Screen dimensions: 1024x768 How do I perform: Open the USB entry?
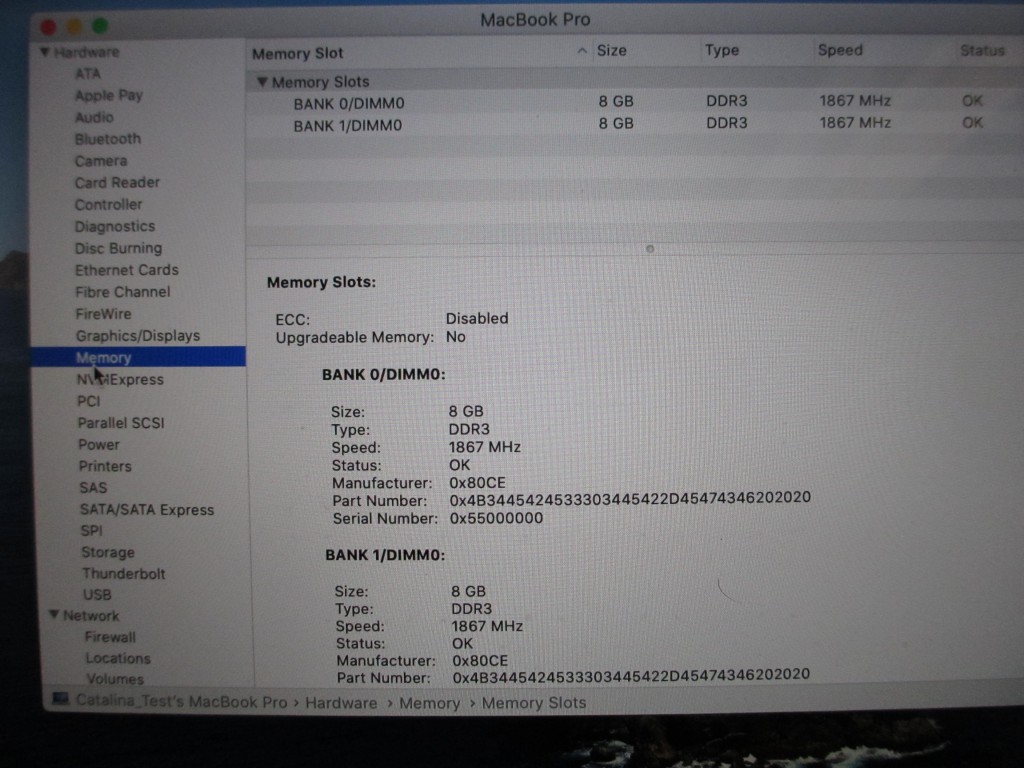click(97, 595)
